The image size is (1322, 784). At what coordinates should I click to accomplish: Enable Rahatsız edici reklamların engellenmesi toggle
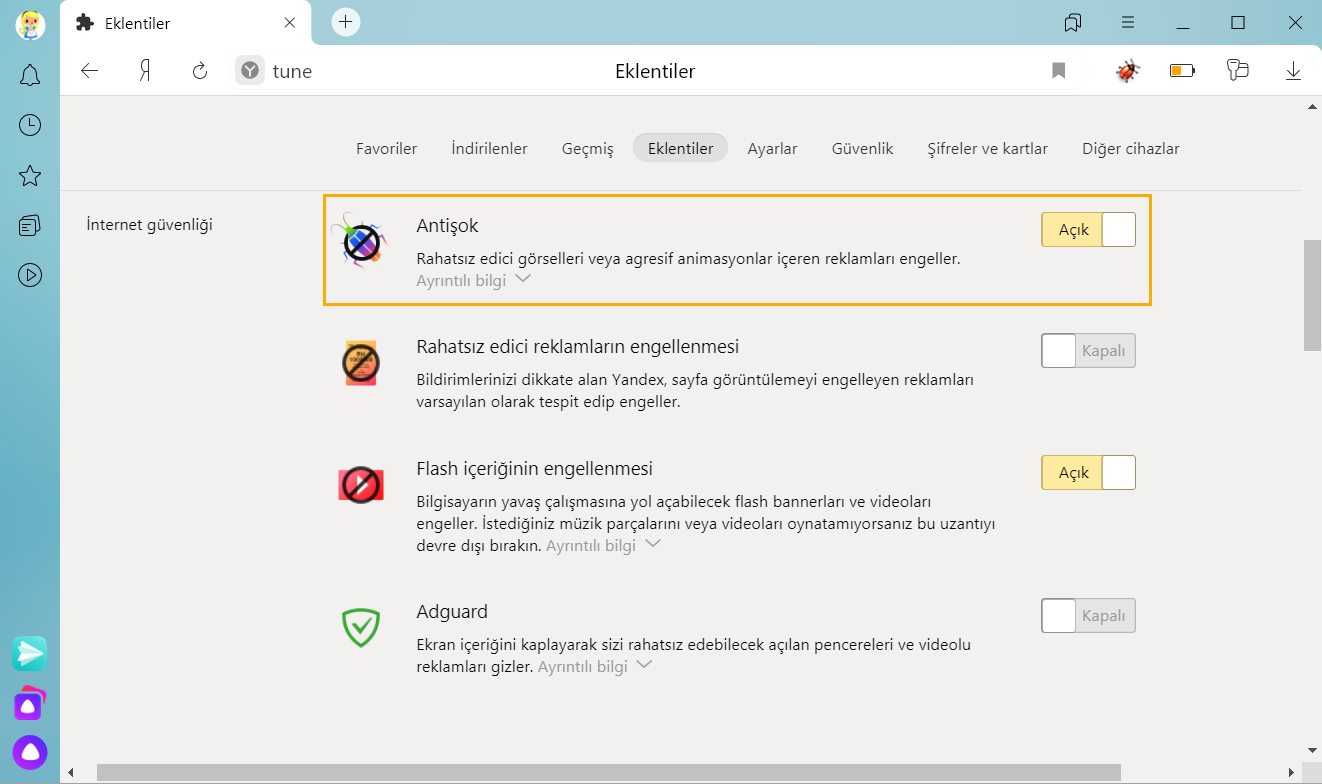point(1088,351)
